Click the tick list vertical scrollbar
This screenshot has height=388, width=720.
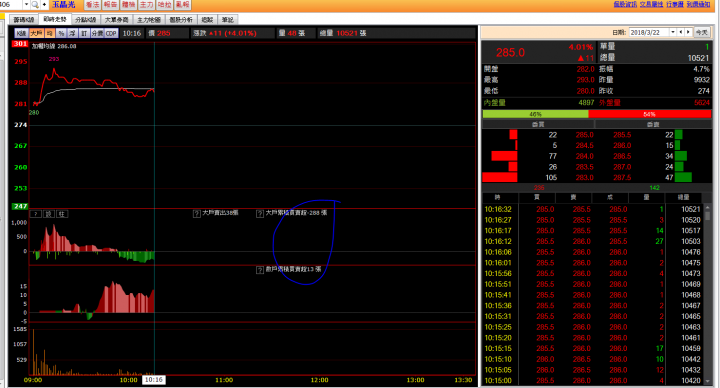point(707,294)
